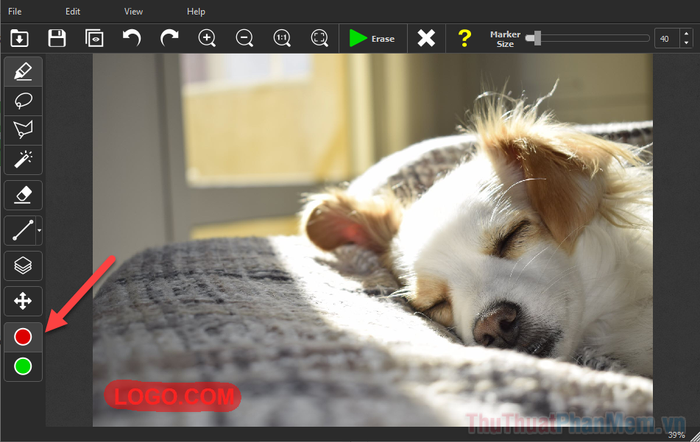Screen dimensions: 700x442
Task: Click the Clone Stamp layers icon
Action: pyautogui.click(x=23, y=266)
